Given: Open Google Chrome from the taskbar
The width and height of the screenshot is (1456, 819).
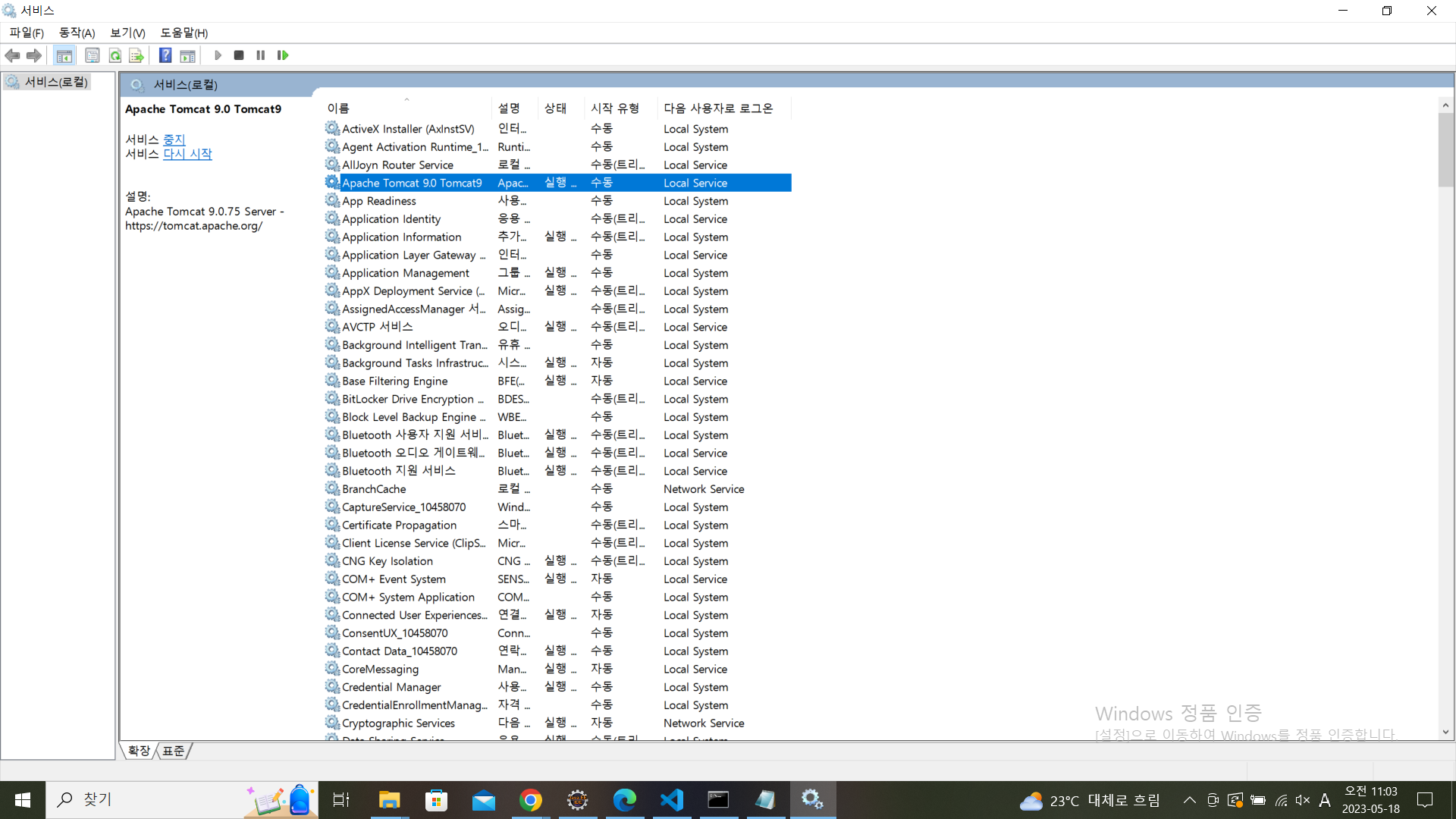Looking at the screenshot, I should pos(531,800).
